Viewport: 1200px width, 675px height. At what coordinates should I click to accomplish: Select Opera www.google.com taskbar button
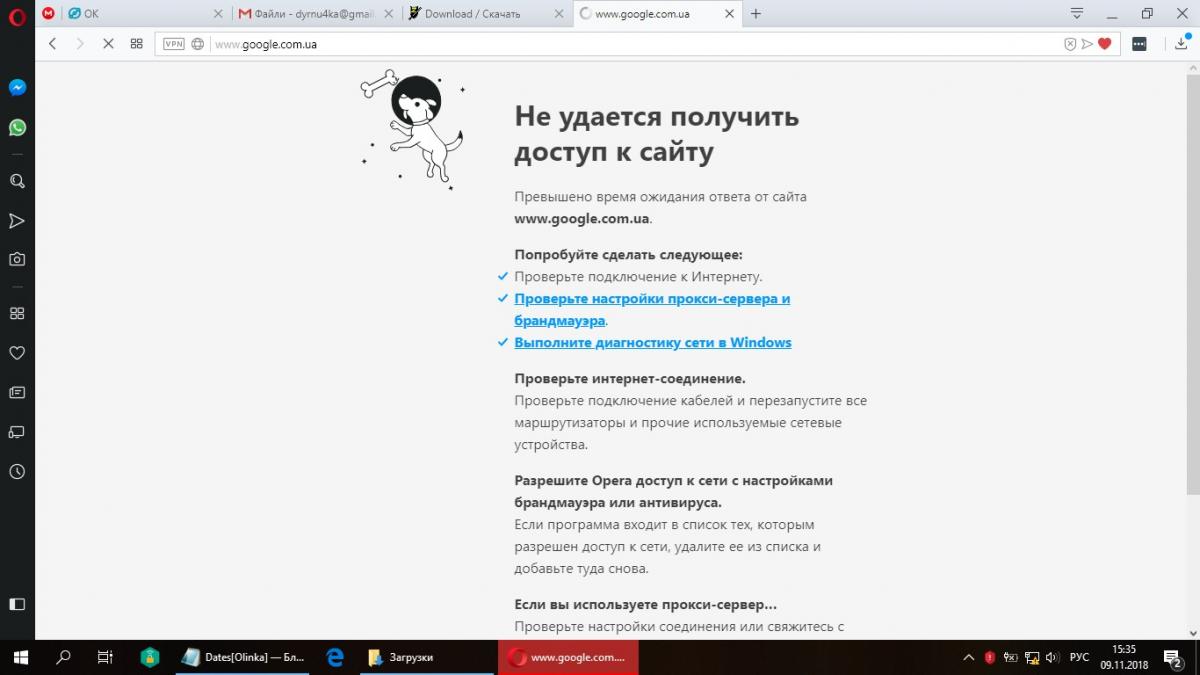(x=568, y=657)
